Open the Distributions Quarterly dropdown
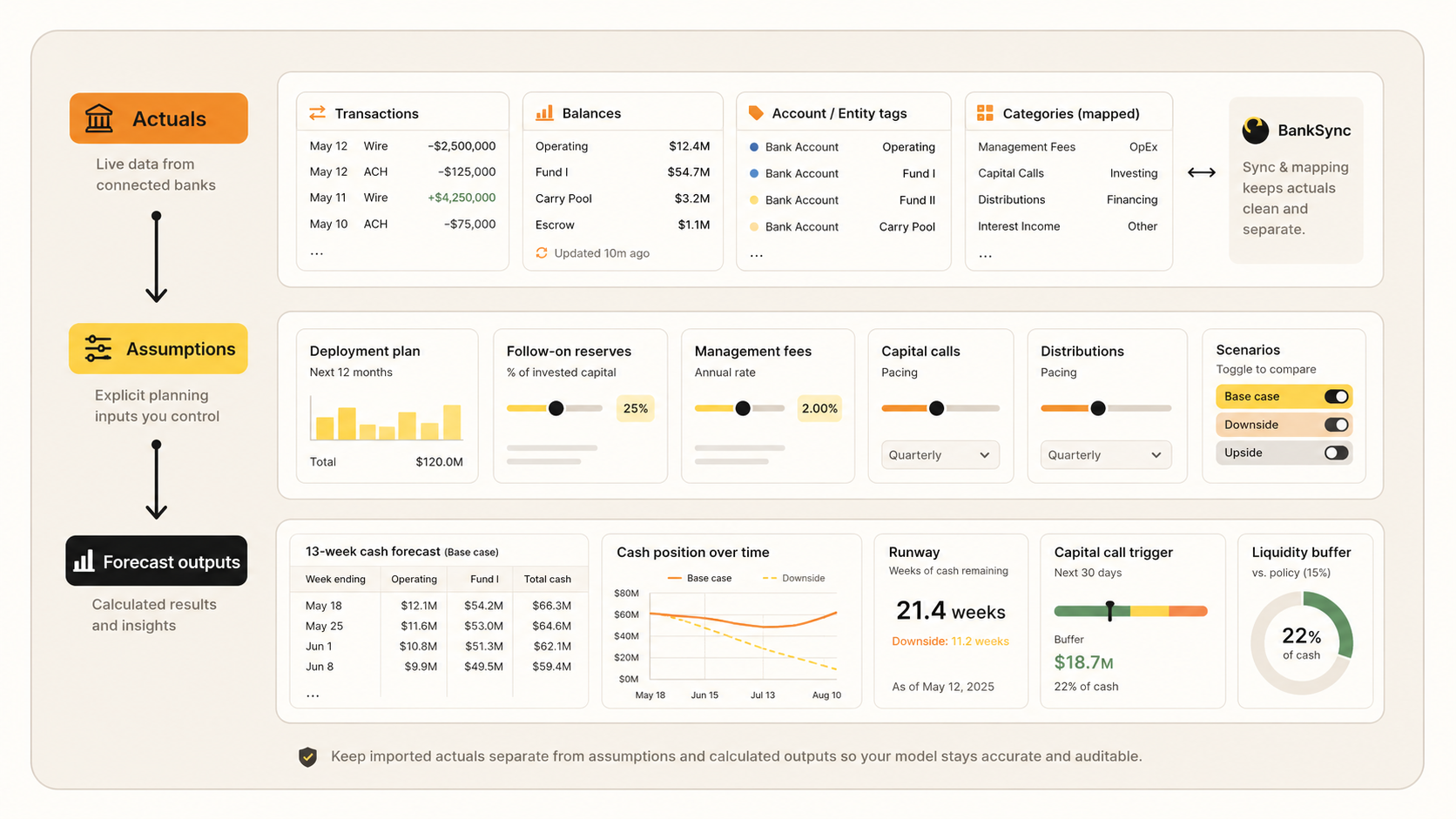 (x=1105, y=455)
